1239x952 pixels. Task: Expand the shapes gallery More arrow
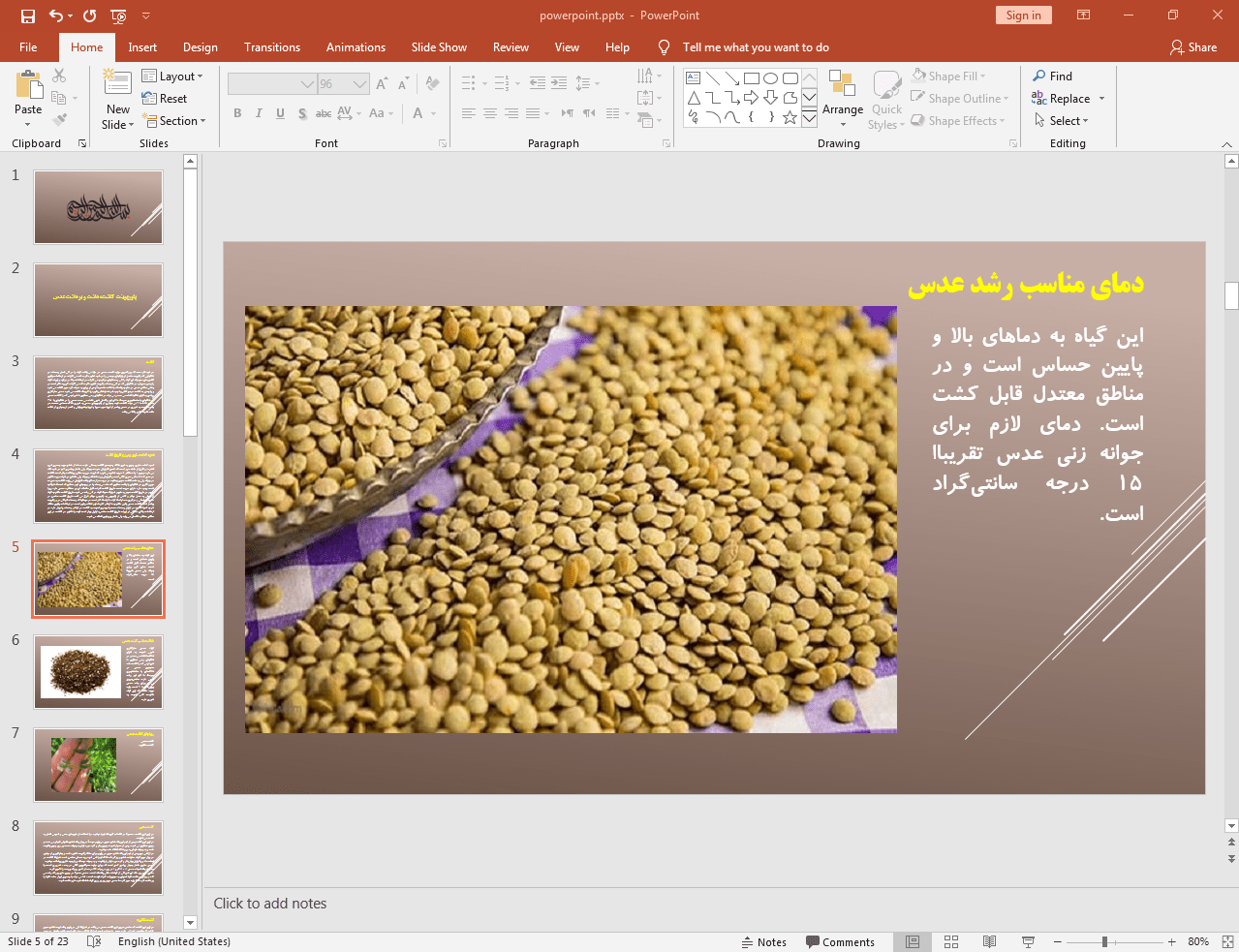tap(809, 117)
